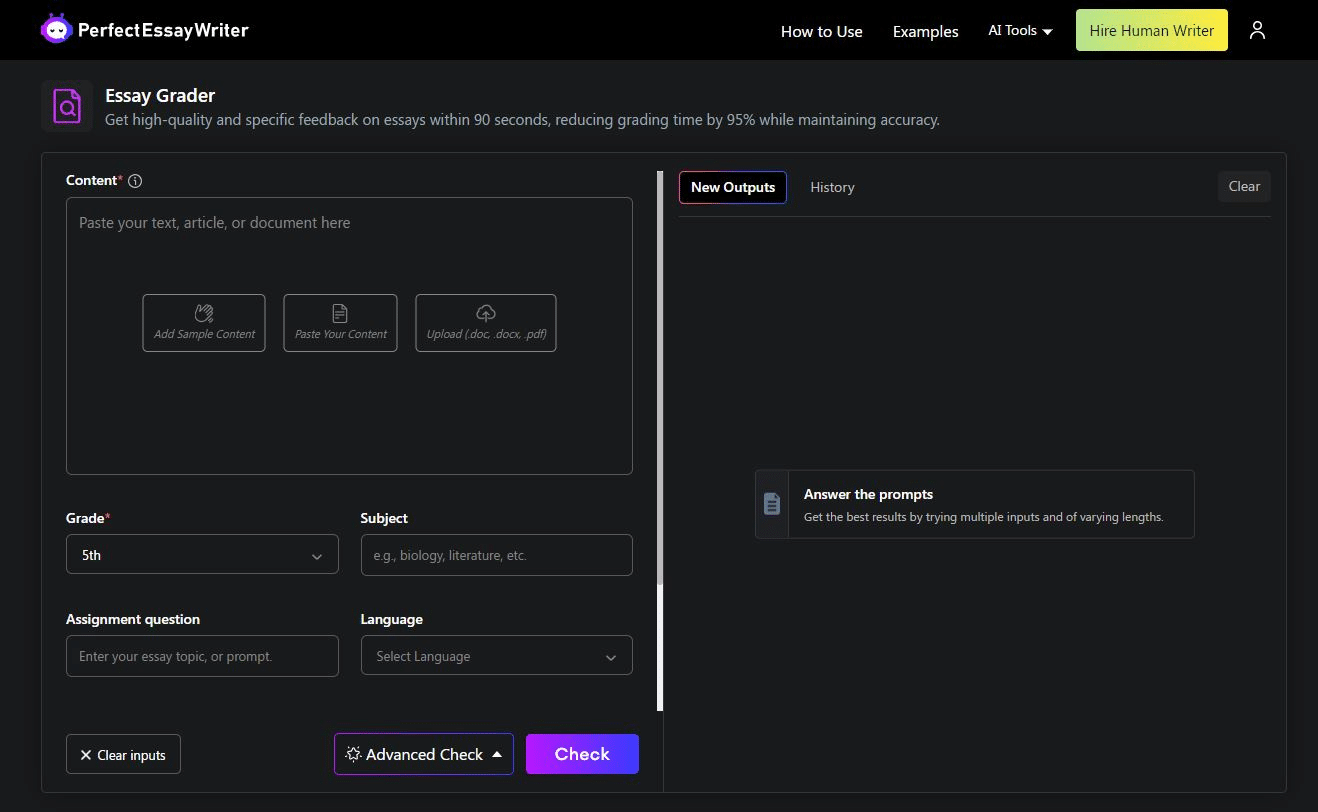Click the Content info tooltip icon

pyautogui.click(x=135, y=181)
